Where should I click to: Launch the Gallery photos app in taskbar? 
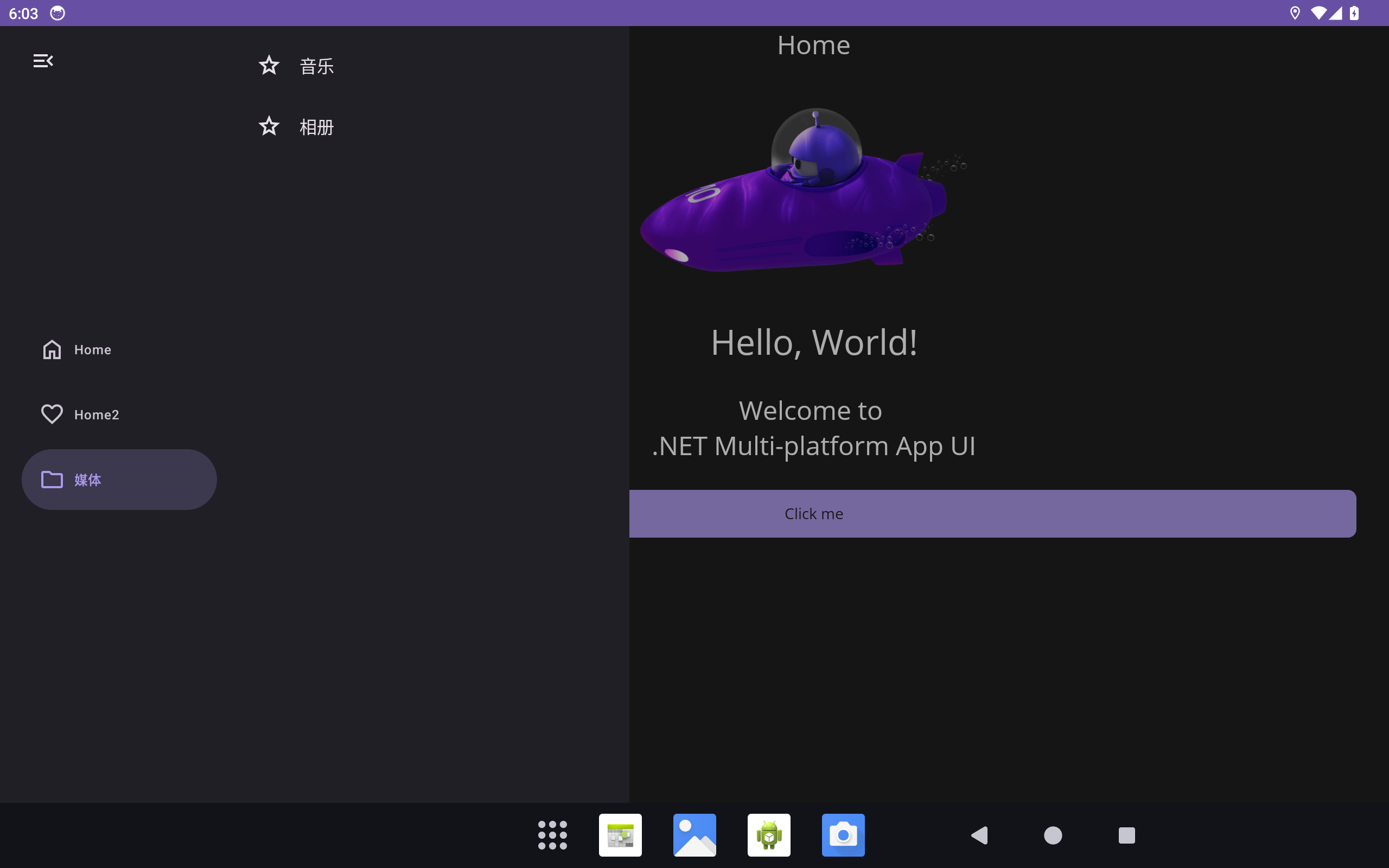[x=694, y=835]
